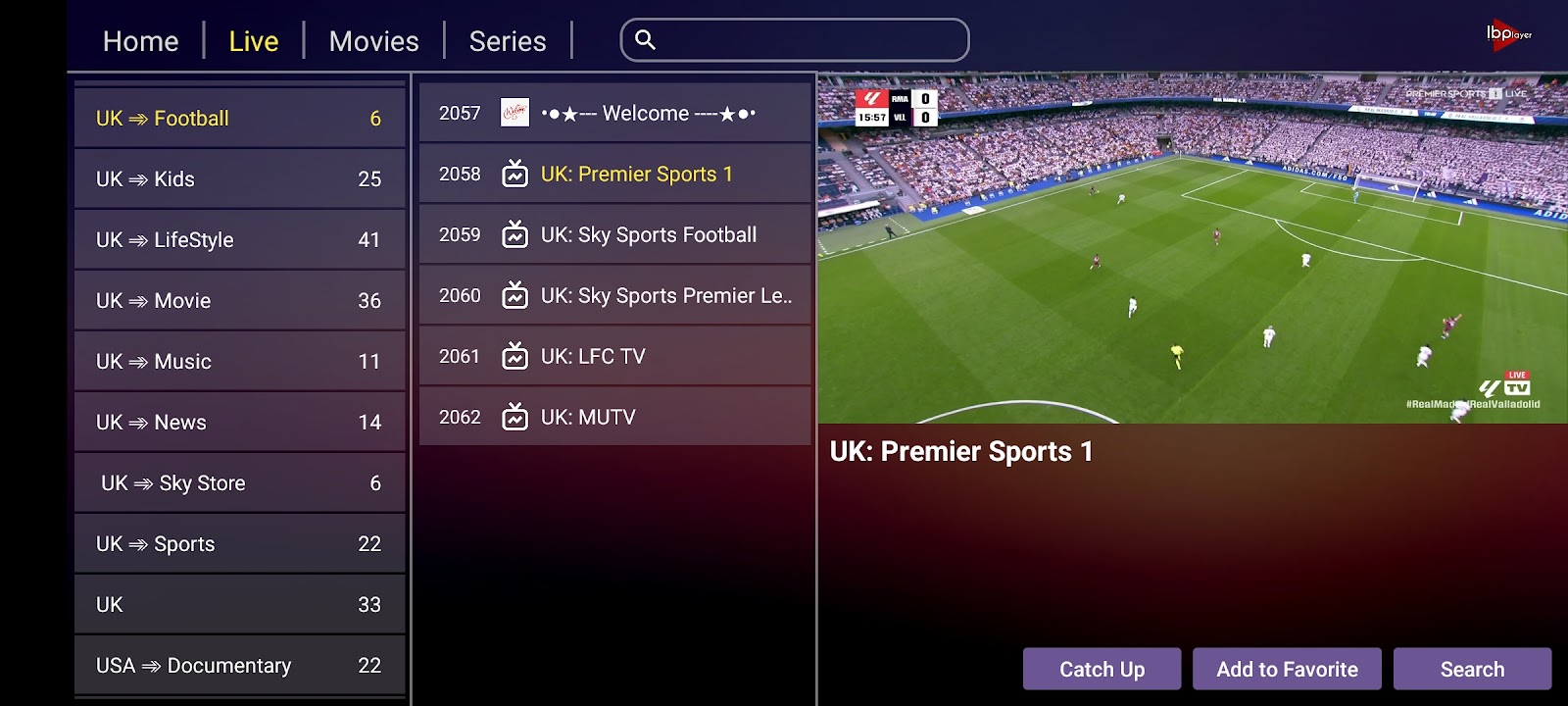Open the Series tab
Viewport: 1568px width, 706px height.
tap(508, 41)
